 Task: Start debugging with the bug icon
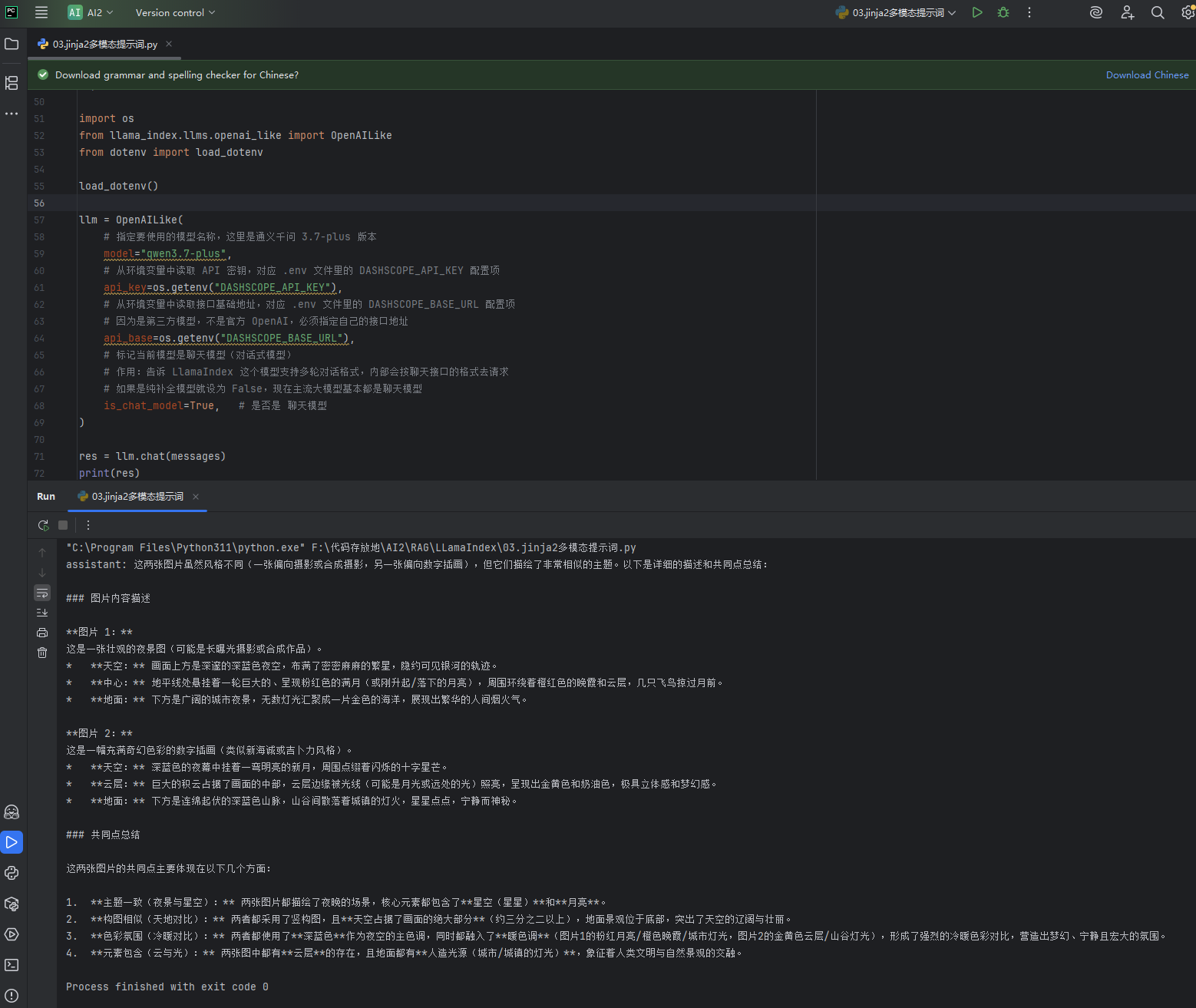[1003, 12]
